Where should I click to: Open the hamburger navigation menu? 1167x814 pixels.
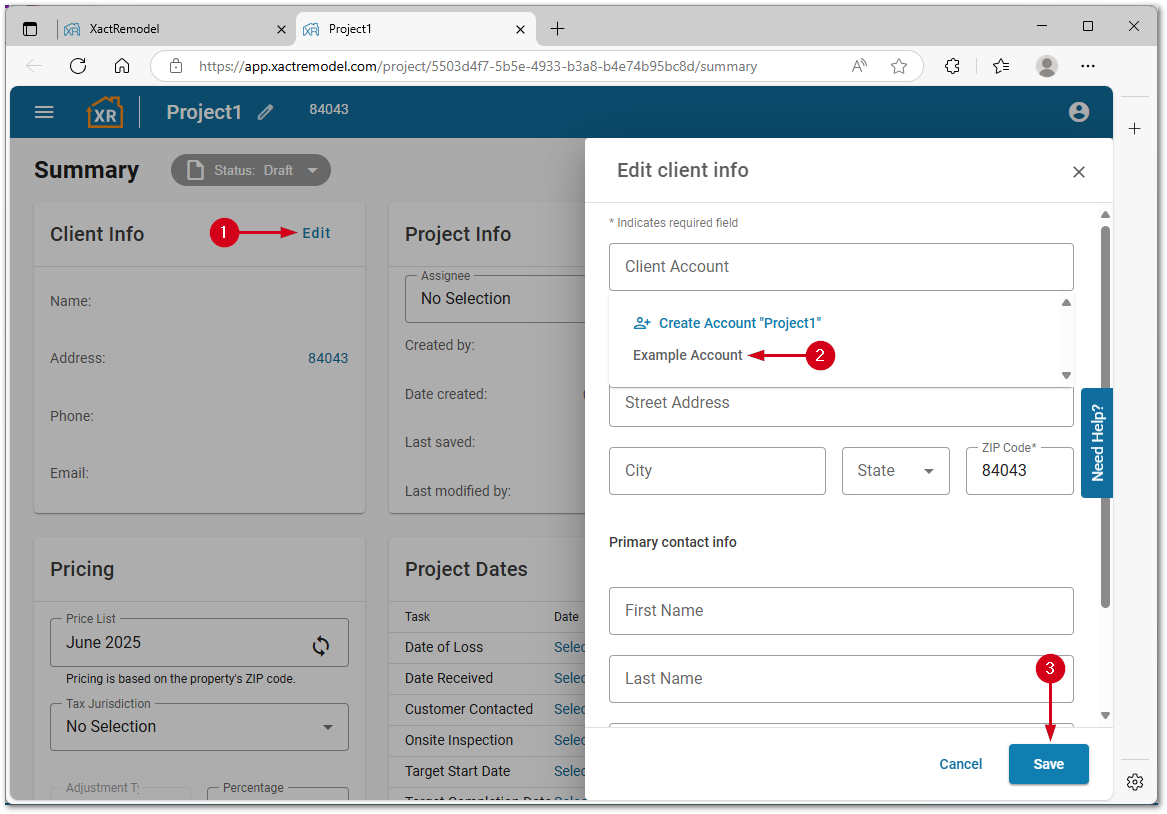coord(44,112)
